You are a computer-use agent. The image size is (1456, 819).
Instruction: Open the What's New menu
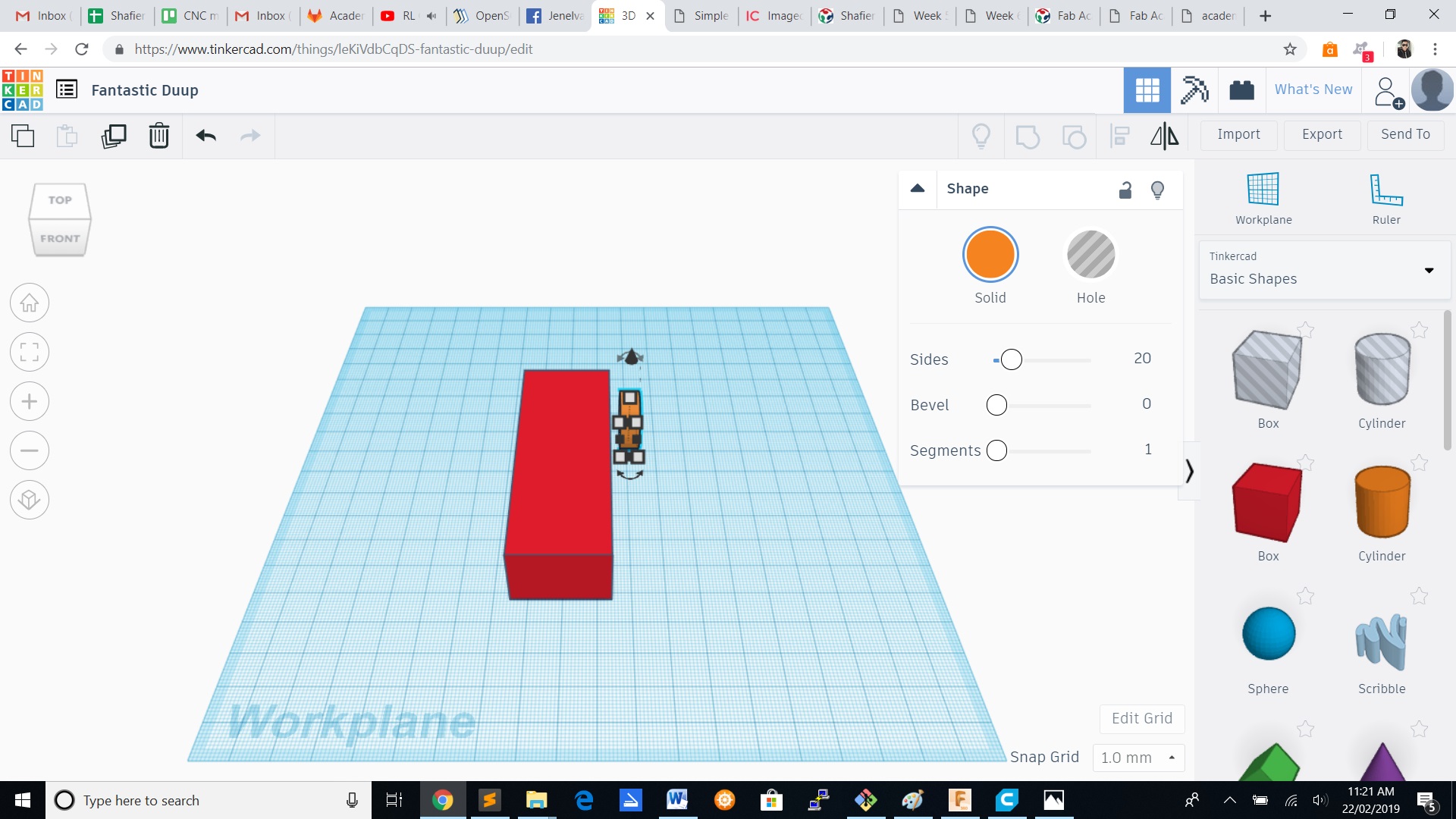(1313, 89)
